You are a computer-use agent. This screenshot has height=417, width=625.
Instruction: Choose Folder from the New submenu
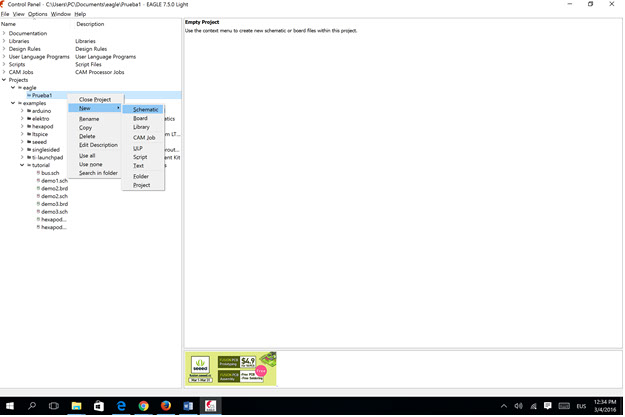143,176
